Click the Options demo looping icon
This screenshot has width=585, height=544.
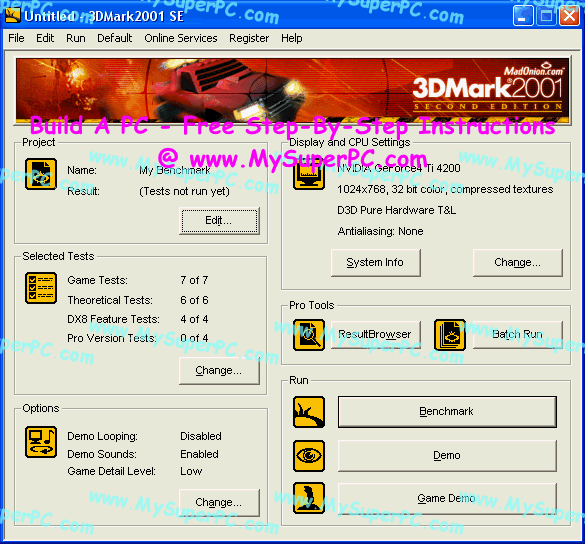pos(41,442)
